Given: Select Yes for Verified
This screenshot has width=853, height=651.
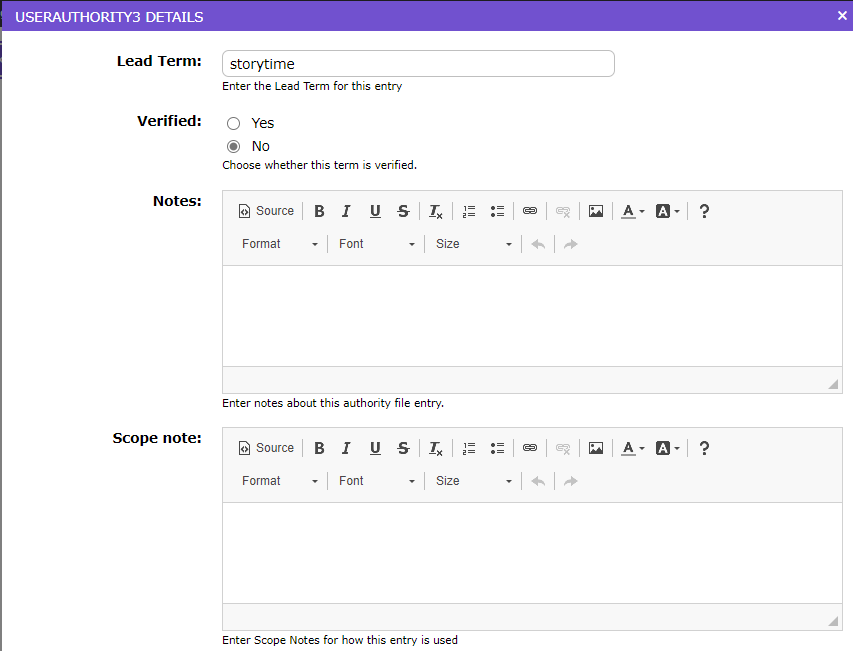Looking at the screenshot, I should (233, 123).
